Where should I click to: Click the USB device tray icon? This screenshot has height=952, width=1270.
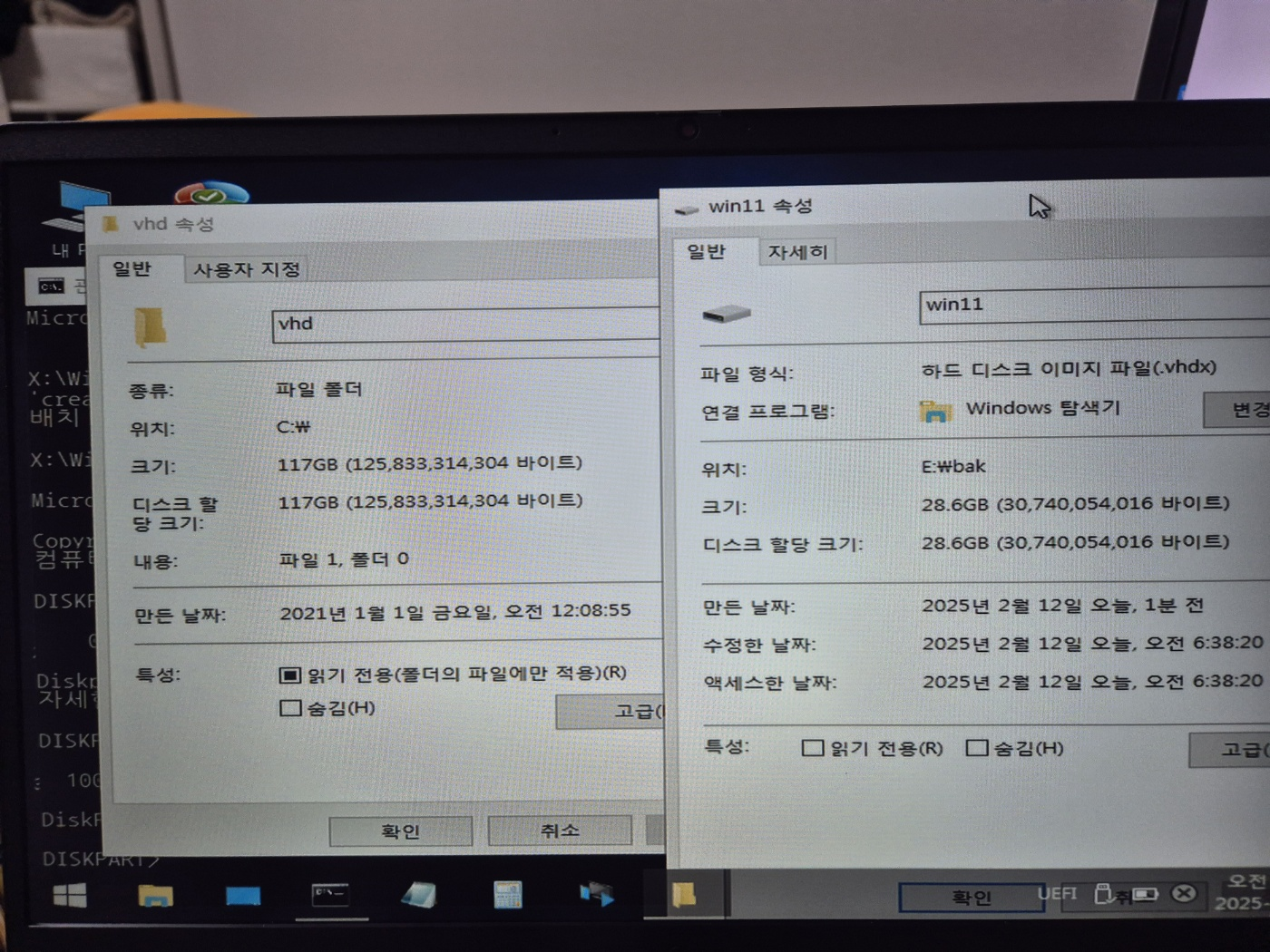[1102, 893]
